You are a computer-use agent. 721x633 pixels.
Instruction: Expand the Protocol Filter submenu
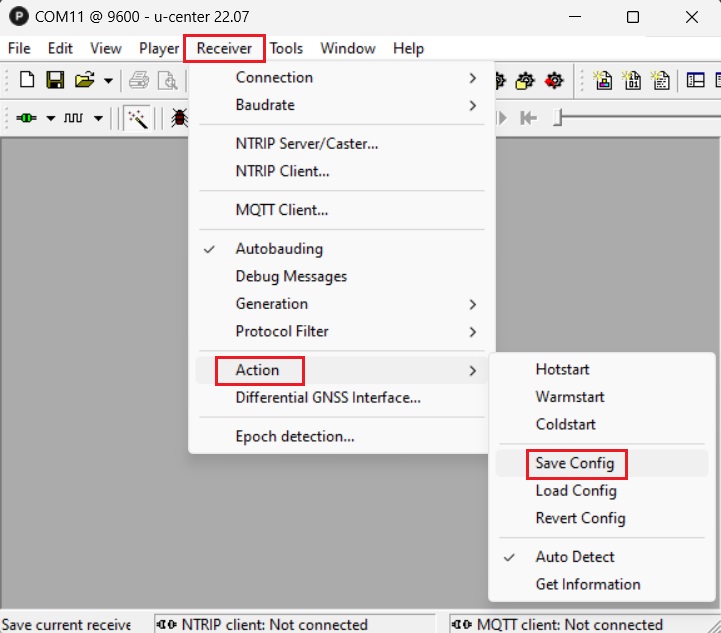click(x=282, y=331)
